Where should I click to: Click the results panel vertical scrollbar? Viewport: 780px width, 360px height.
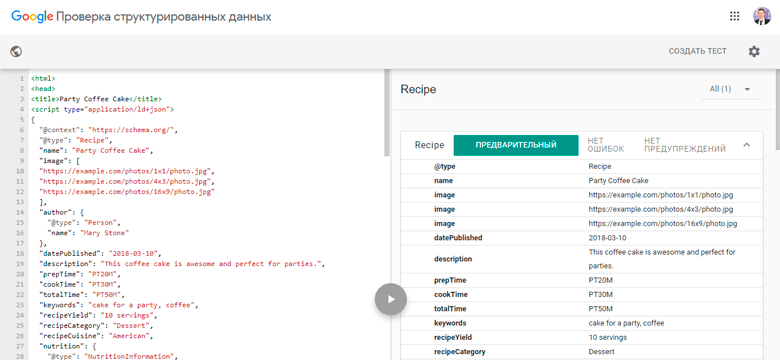pos(777,109)
